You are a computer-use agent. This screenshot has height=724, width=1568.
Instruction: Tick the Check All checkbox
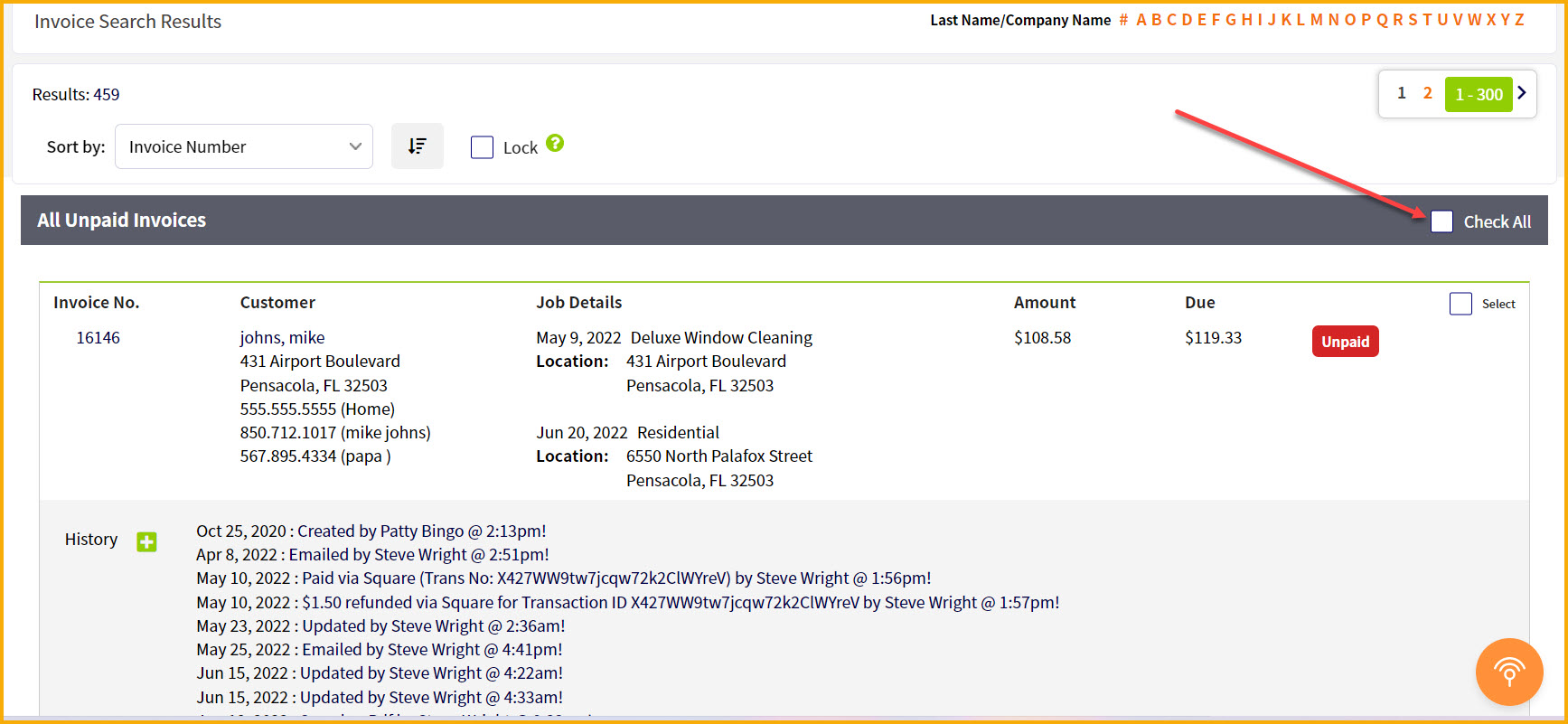1441,221
